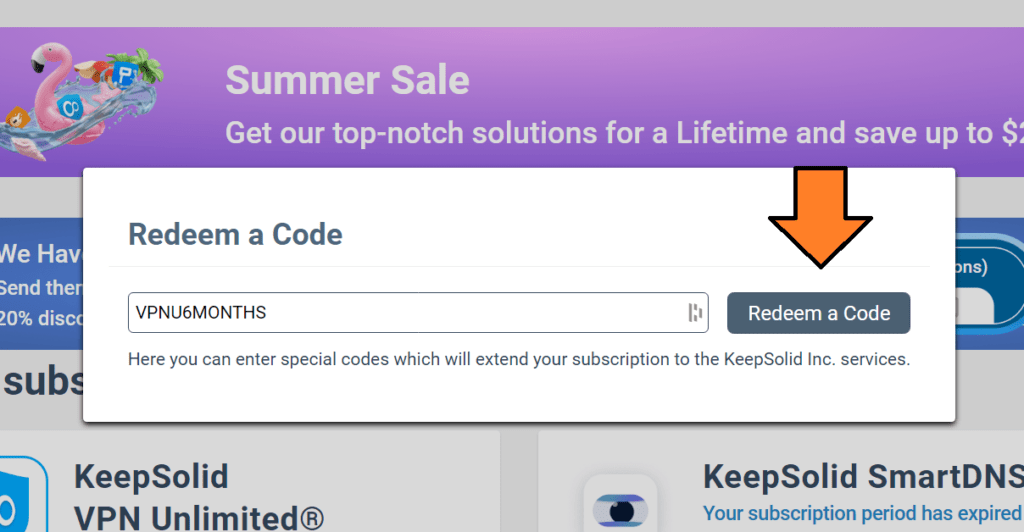Click the code input field containing VPNU6MONTHS
This screenshot has width=1024, height=532.
418,313
